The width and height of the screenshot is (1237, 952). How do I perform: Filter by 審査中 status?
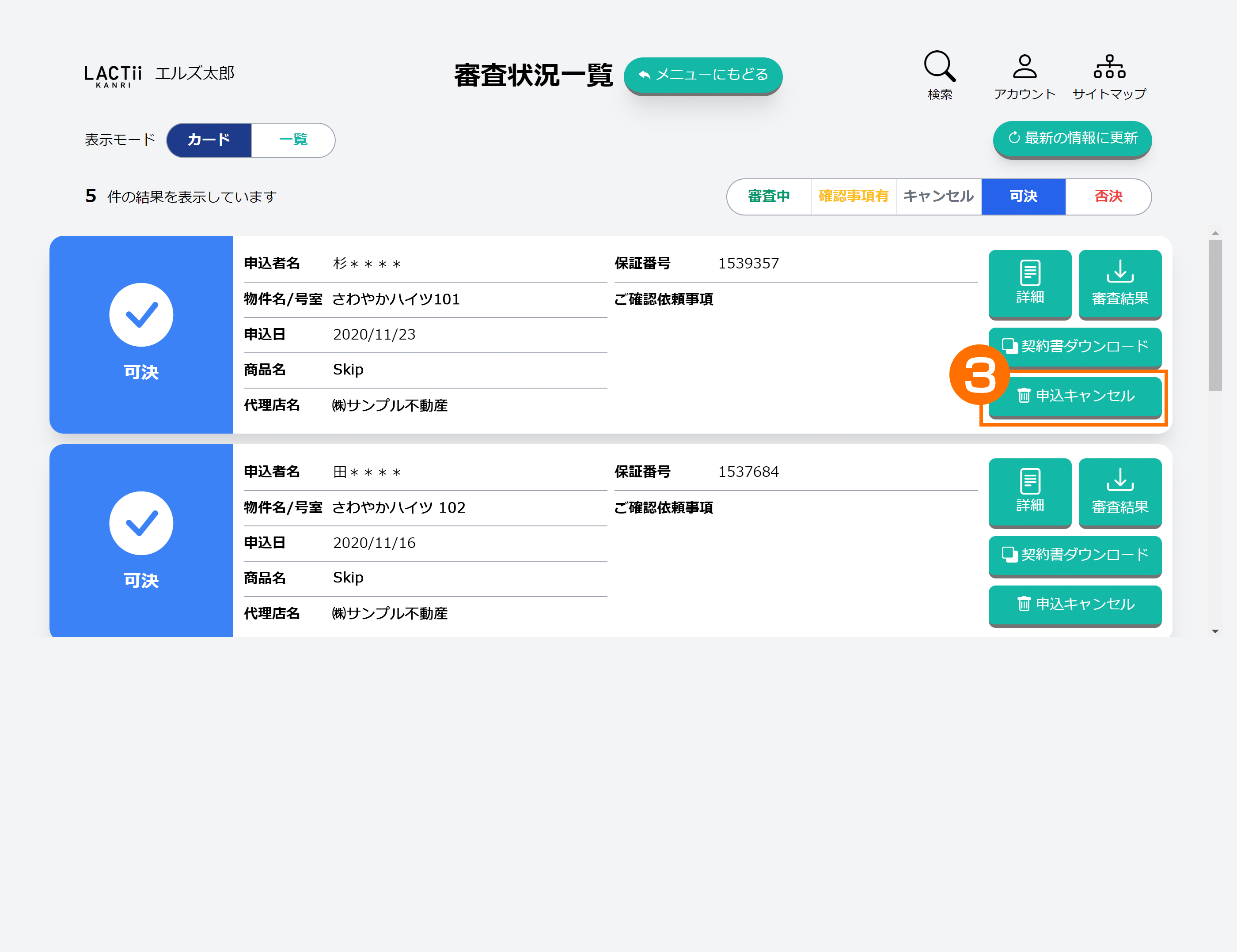point(769,196)
